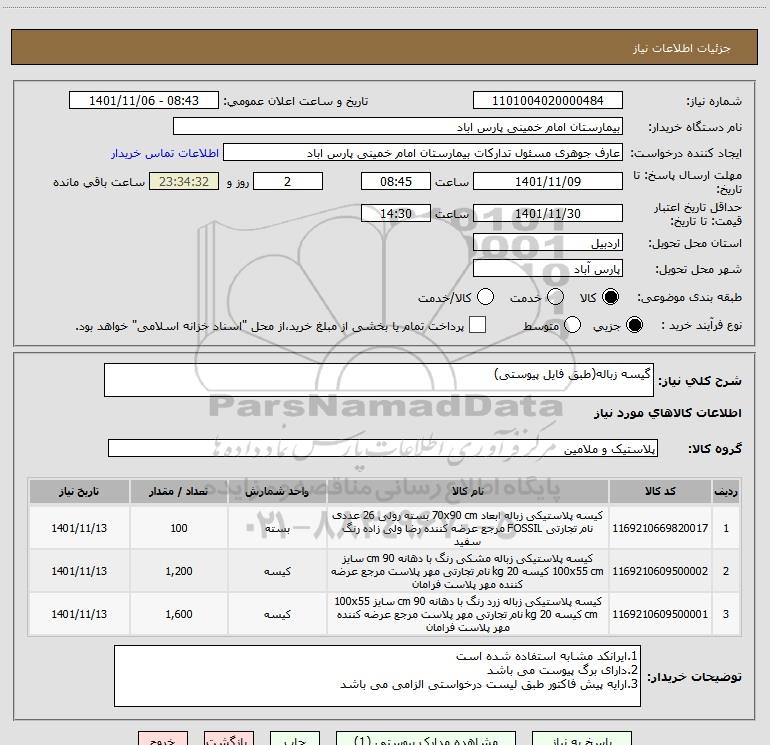Click the بسته unit cell in row 1
Image resolution: width=770 pixels, height=745 pixels.
(x=277, y=528)
